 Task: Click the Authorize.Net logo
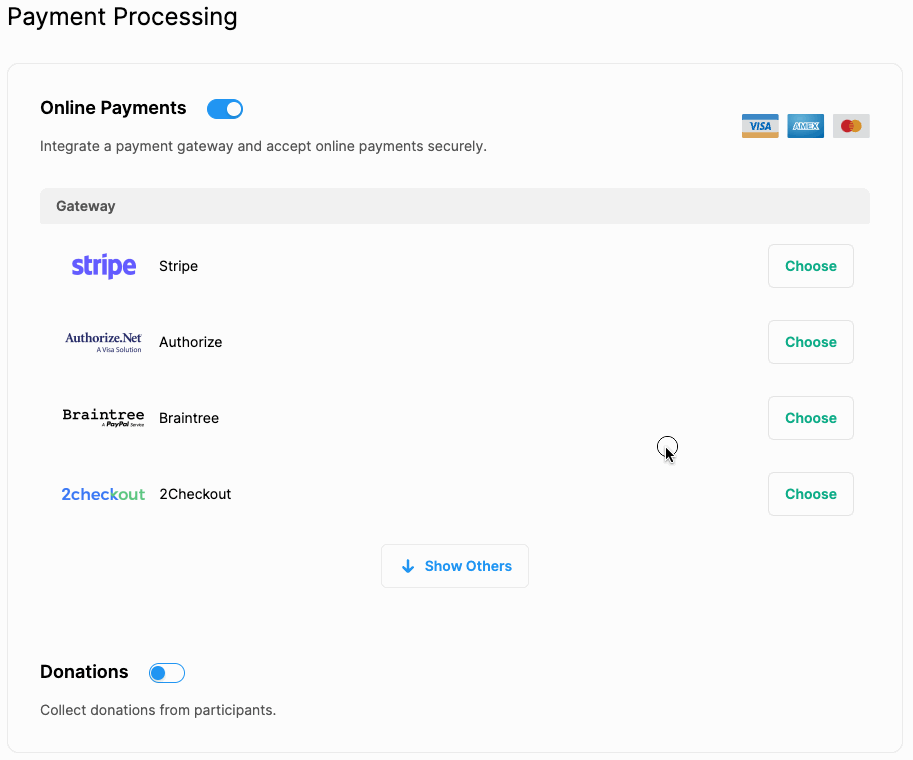(103, 342)
